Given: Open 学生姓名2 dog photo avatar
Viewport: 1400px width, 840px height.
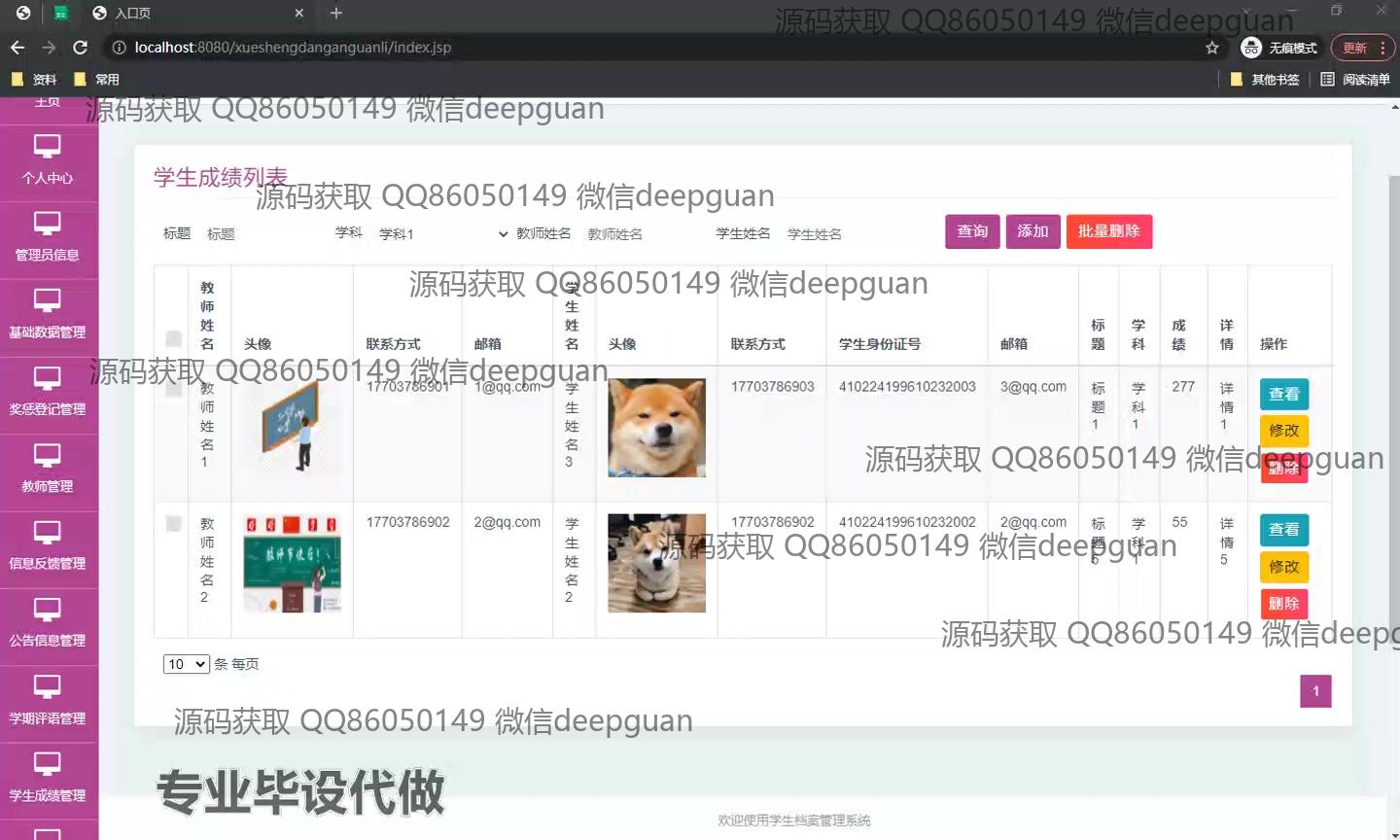Looking at the screenshot, I should coord(656,564).
